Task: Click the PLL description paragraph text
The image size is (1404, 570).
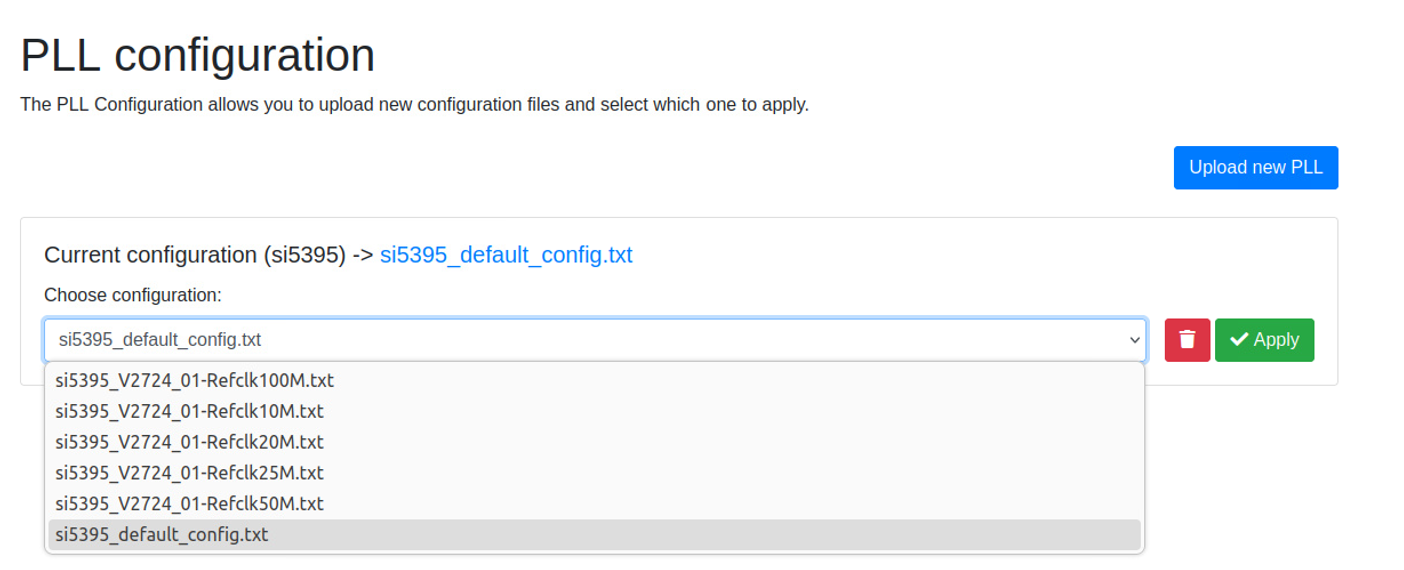Action: (x=414, y=104)
